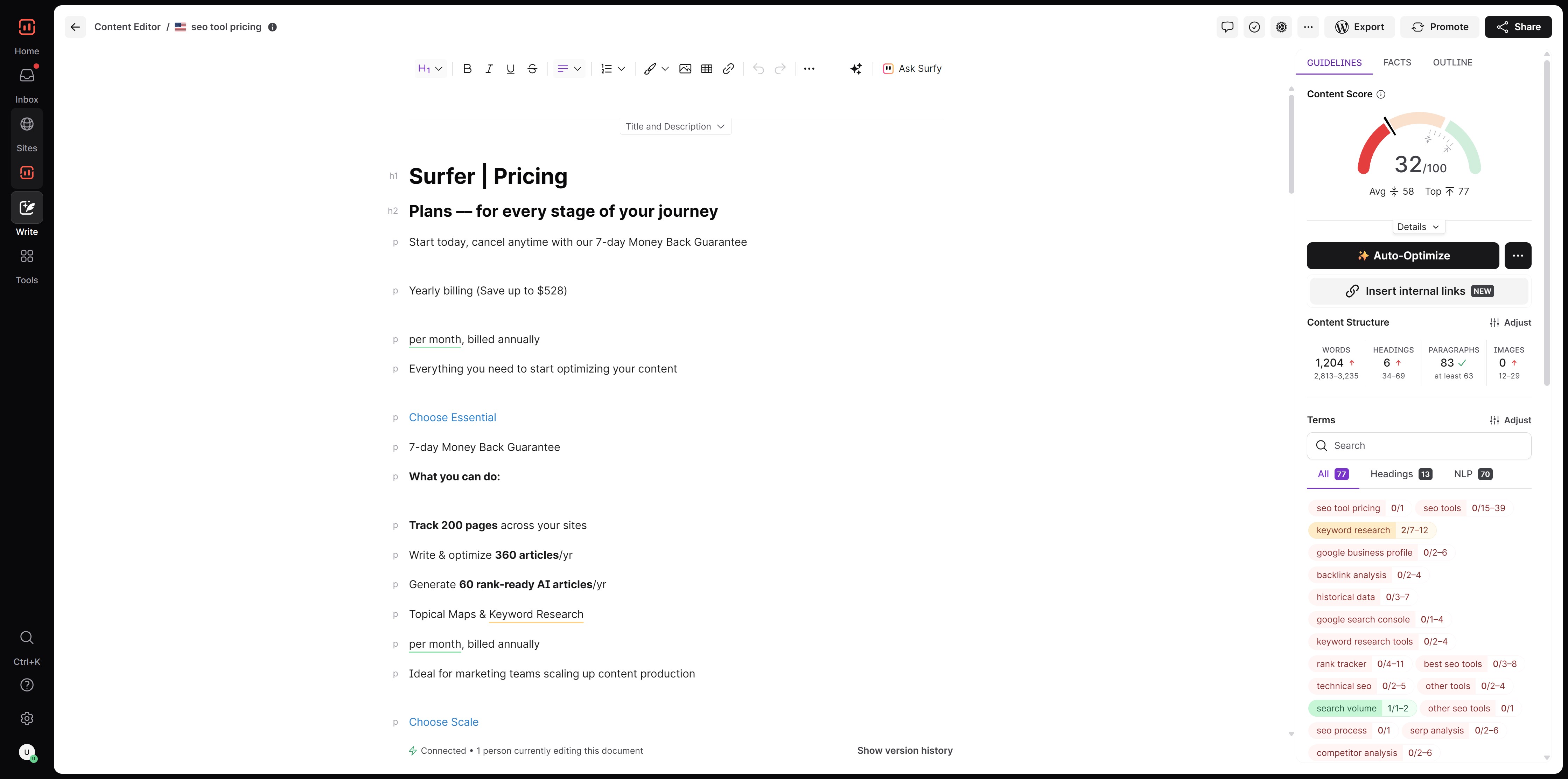Image resolution: width=1568 pixels, height=779 pixels.
Task: Insert a link from the toolbar
Action: coord(728,69)
